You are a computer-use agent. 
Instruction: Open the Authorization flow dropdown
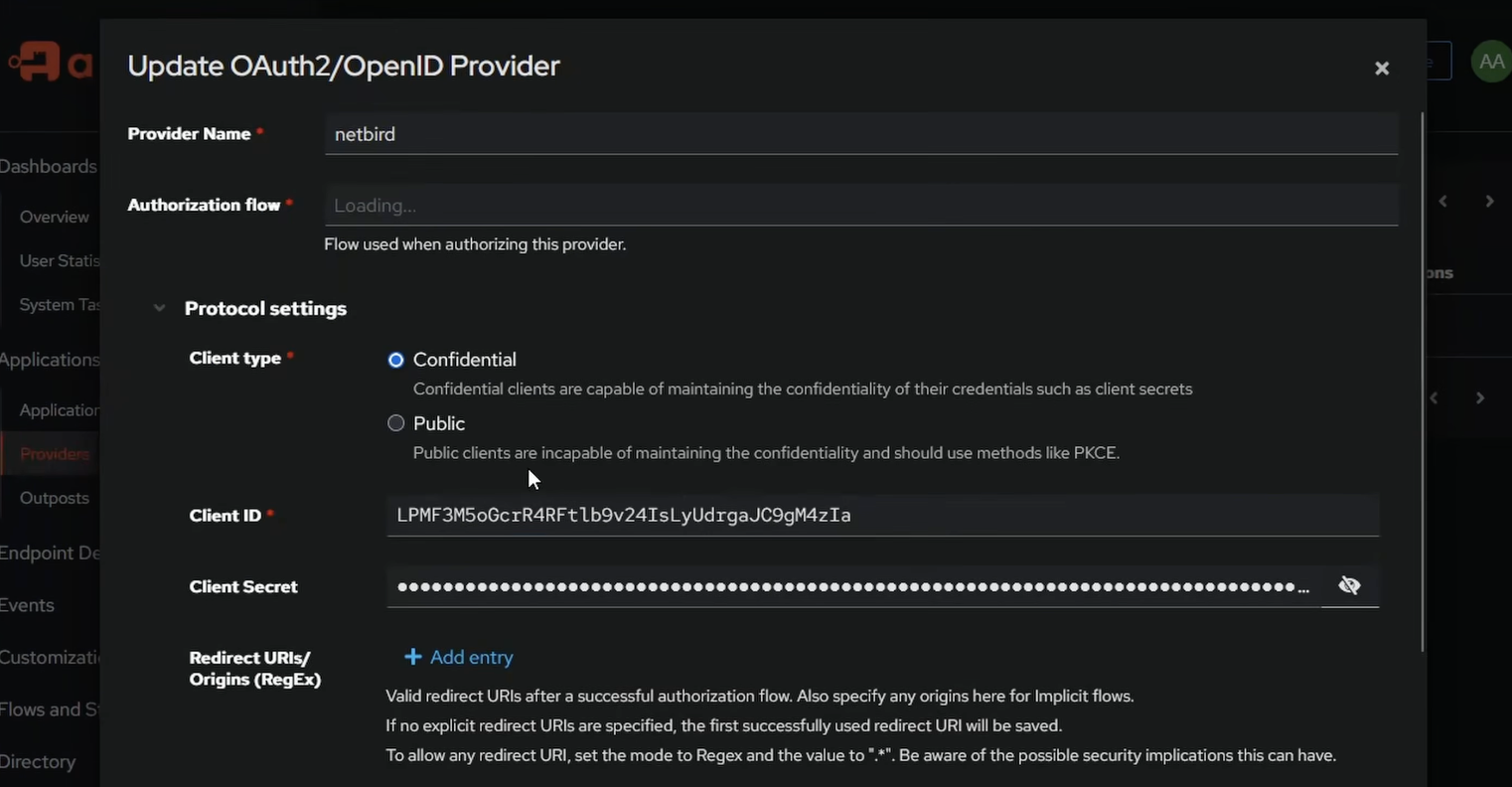tap(860, 205)
